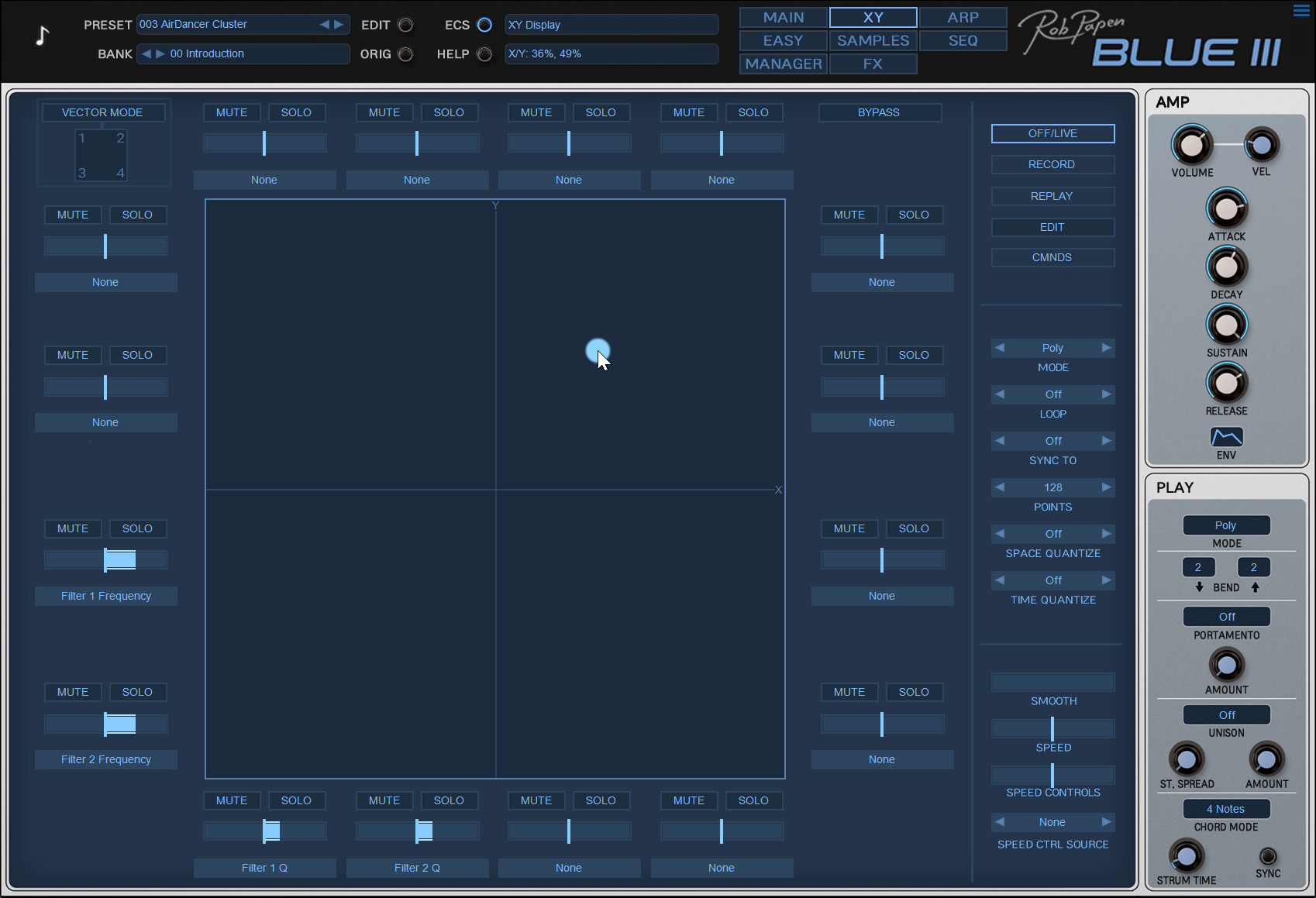This screenshot has height=898, width=1316.
Task: Adjust the VOLUME knob
Action: coord(1191,144)
